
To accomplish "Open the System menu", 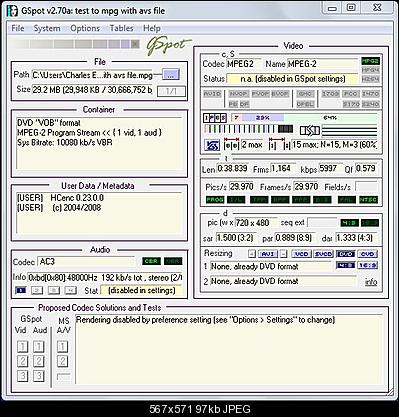I will pyautogui.click(x=47, y=28).
